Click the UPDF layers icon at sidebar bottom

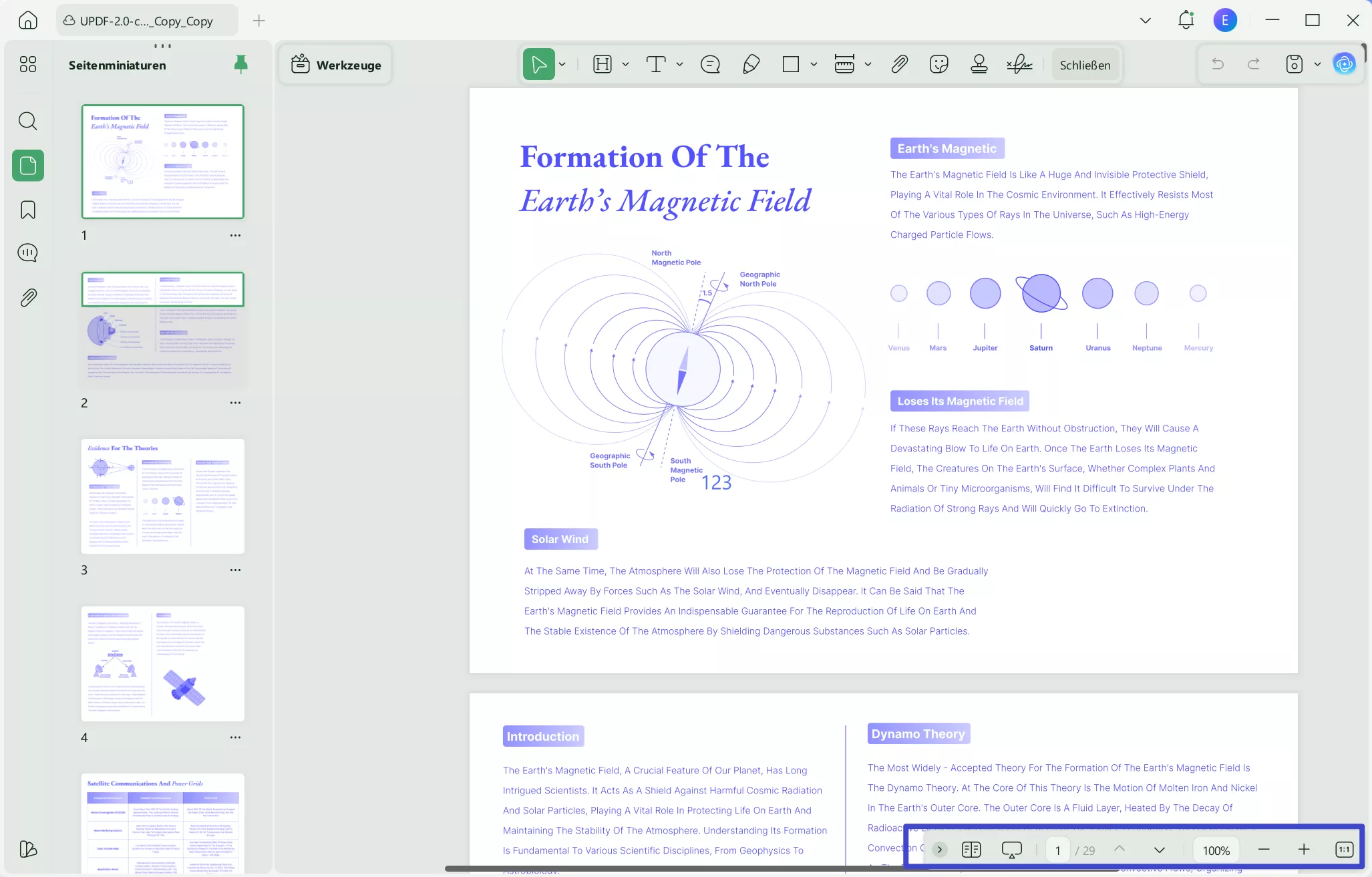pyautogui.click(x=27, y=849)
